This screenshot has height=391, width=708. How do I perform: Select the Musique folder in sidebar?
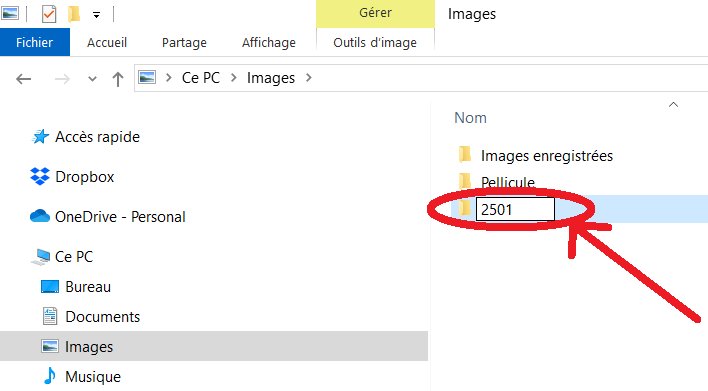[93, 377]
